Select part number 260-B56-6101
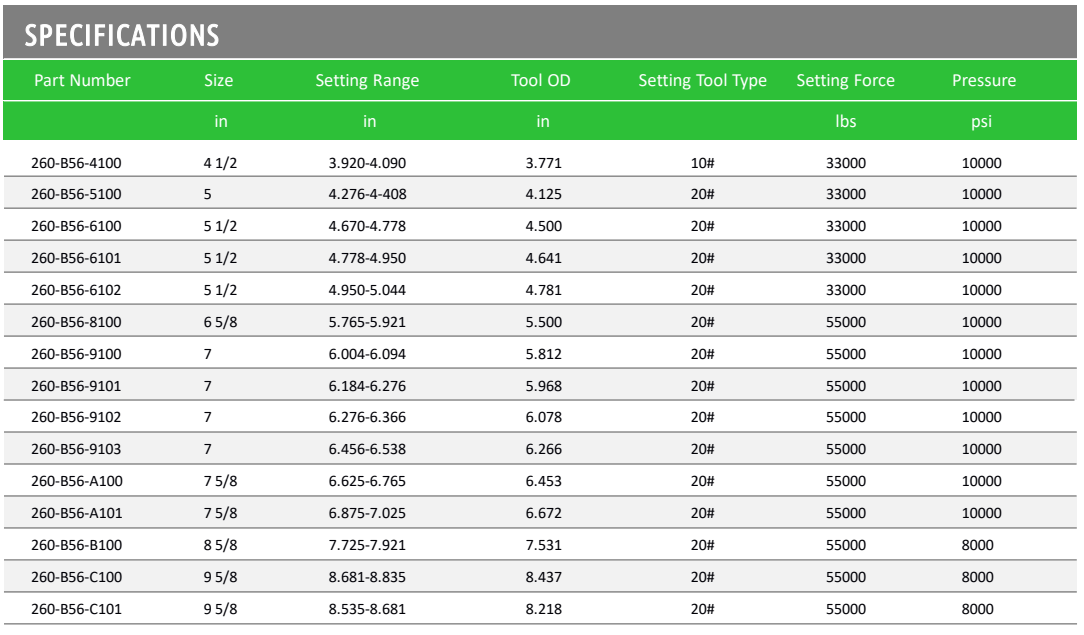This screenshot has height=635, width=1084. [x=76, y=258]
